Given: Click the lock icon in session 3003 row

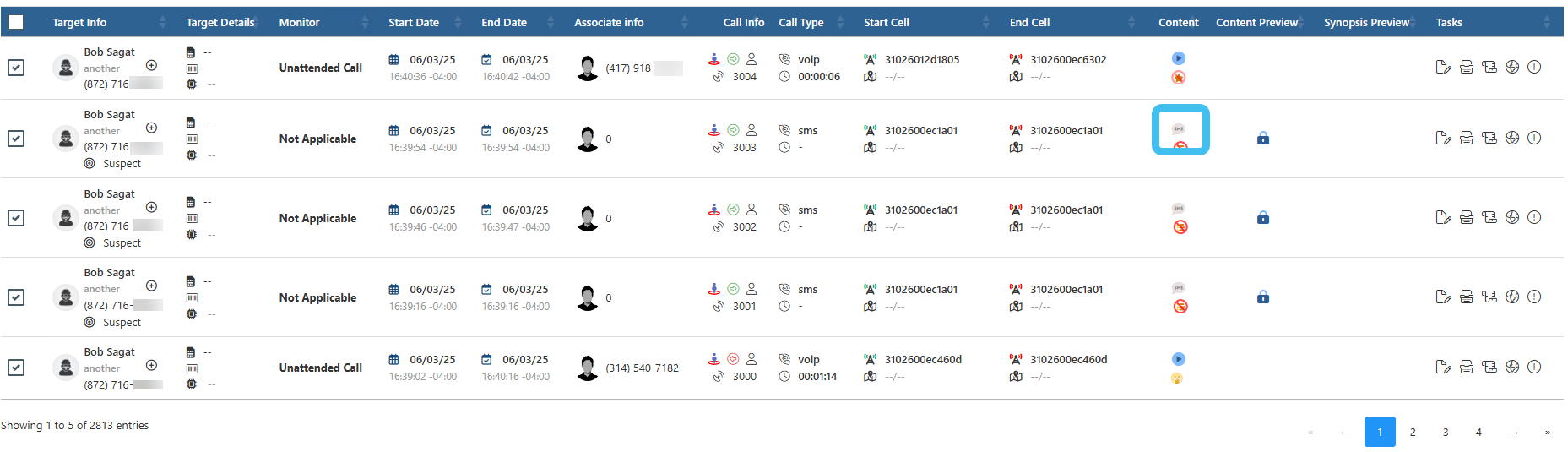Looking at the screenshot, I should click(x=1263, y=138).
